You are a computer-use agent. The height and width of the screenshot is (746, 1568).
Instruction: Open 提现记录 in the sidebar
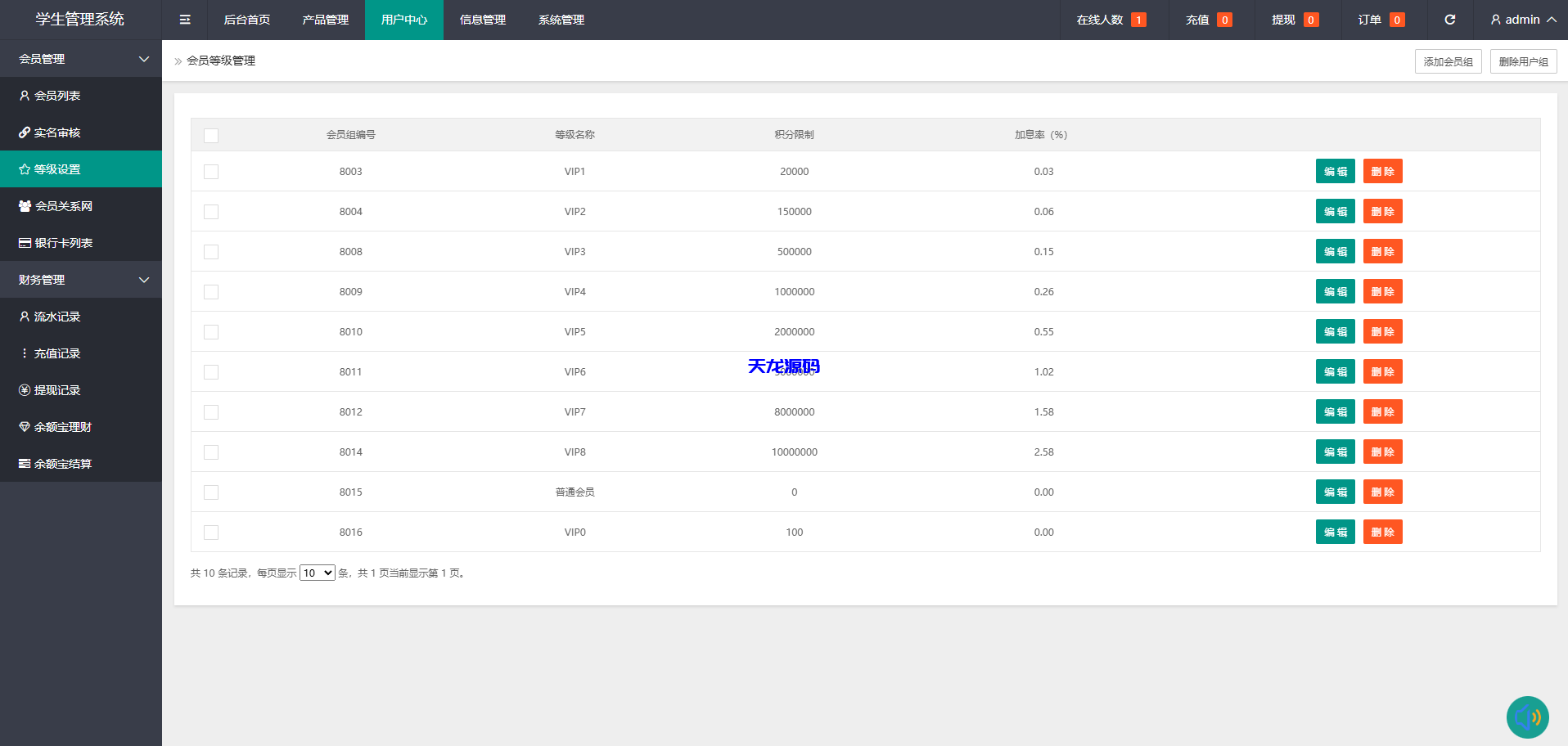point(57,390)
